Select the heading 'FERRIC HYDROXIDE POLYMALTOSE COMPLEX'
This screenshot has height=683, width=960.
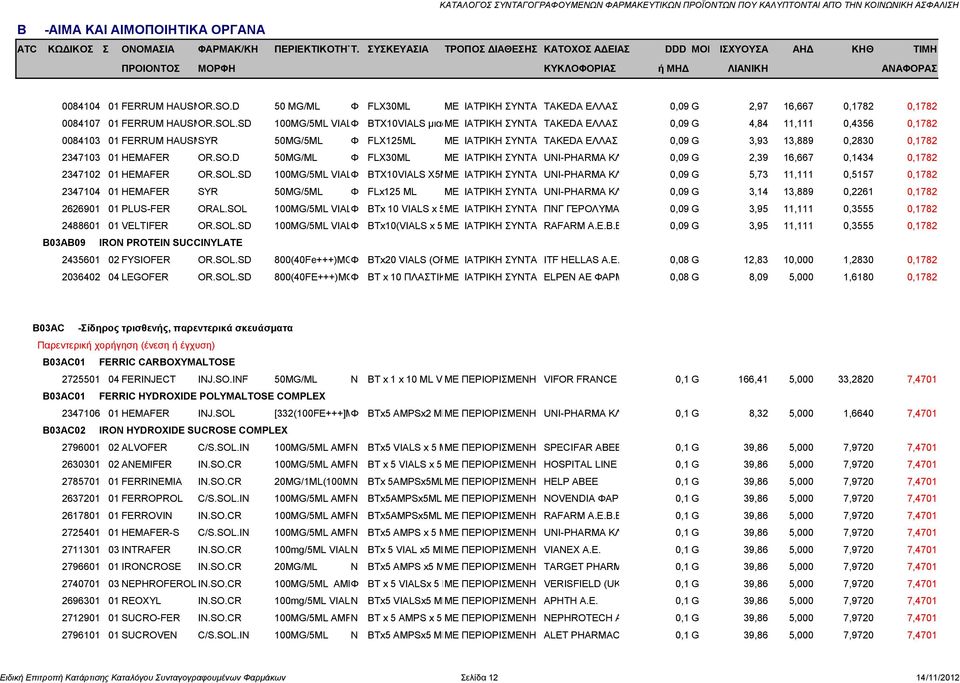click(x=212, y=397)
